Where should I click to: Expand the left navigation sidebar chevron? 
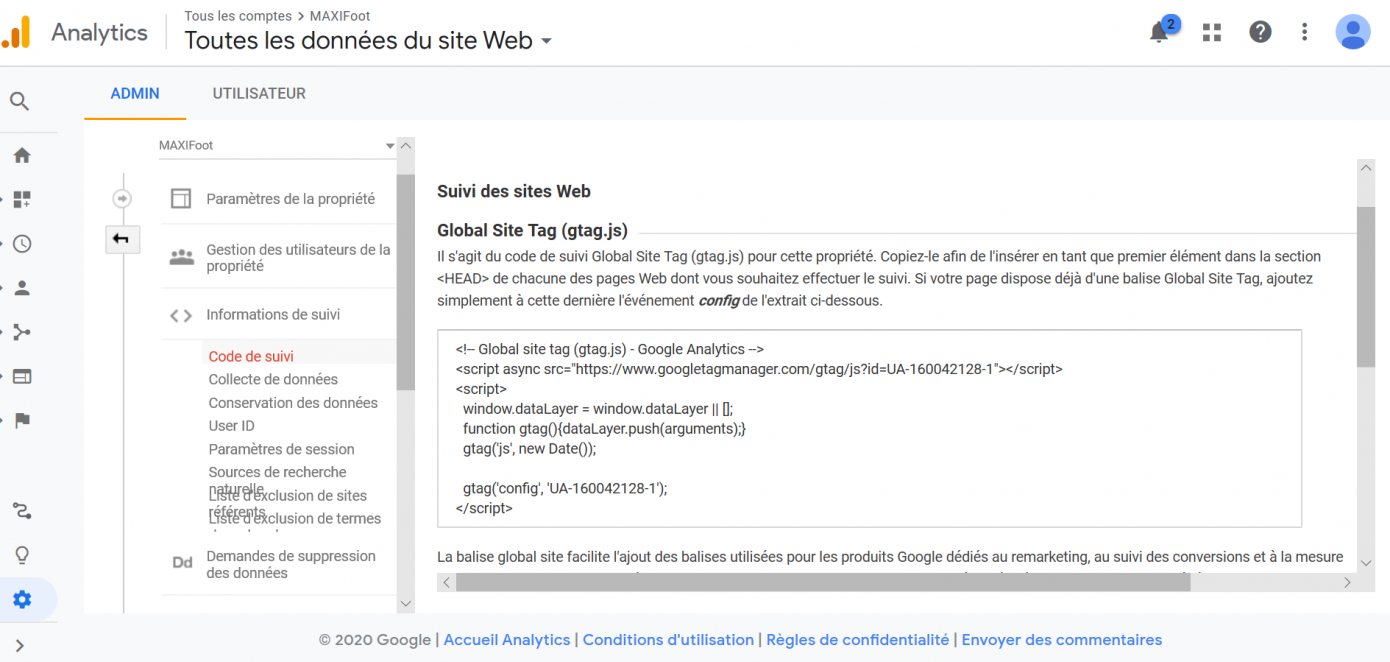tap(19, 646)
